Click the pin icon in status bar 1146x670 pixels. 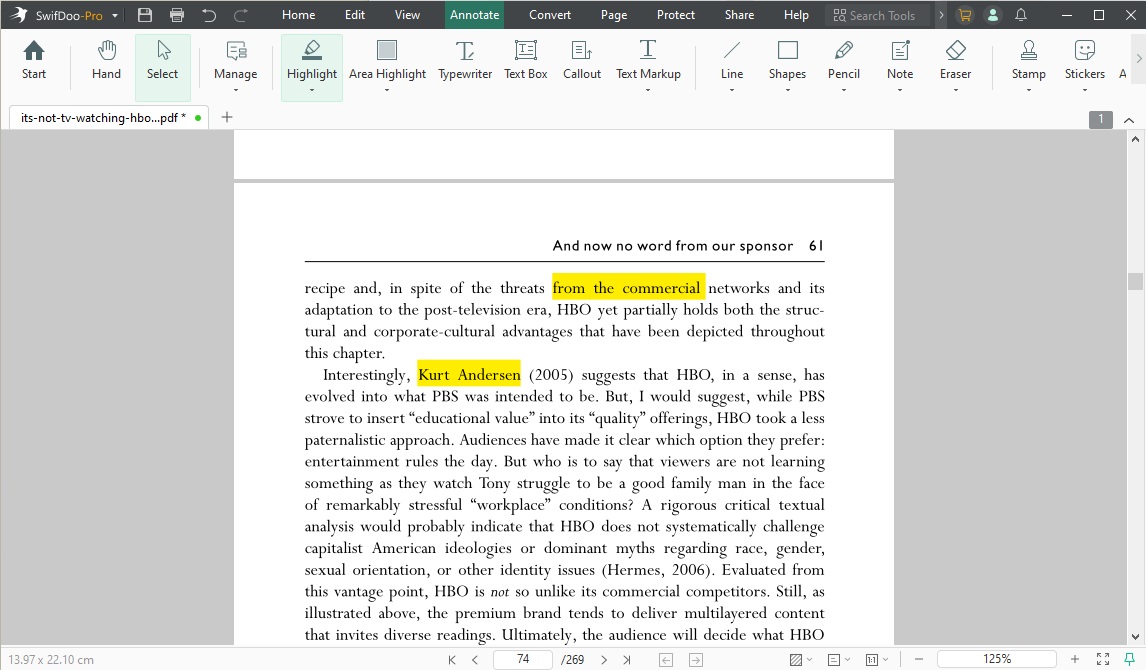coord(1129,659)
